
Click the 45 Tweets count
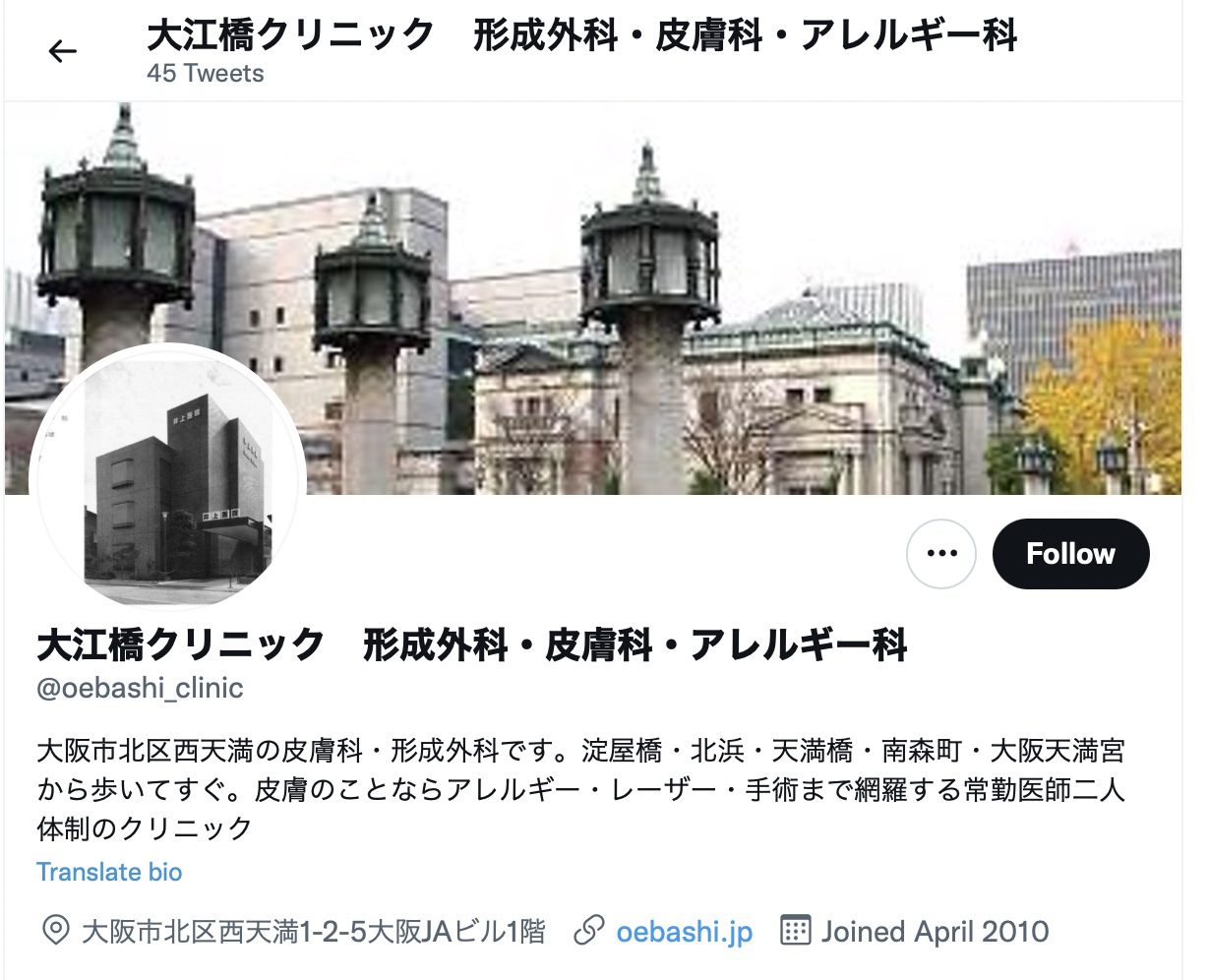pyautogui.click(x=206, y=74)
